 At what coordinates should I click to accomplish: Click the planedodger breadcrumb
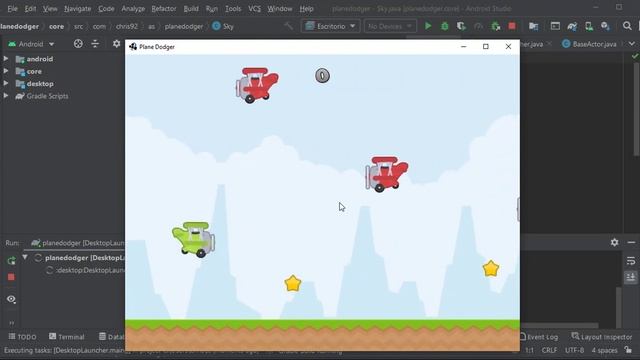(x=184, y=26)
